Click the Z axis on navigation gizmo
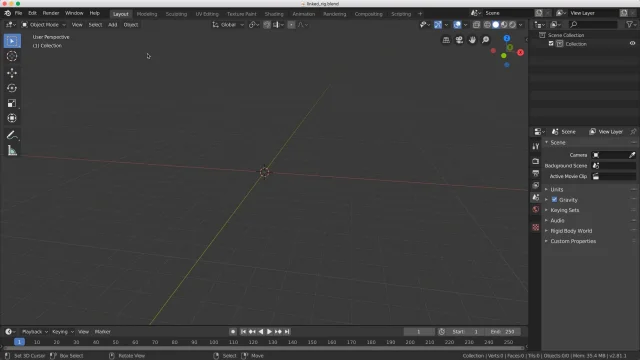Image resolution: width=640 pixels, height=360 pixels. [507, 38]
